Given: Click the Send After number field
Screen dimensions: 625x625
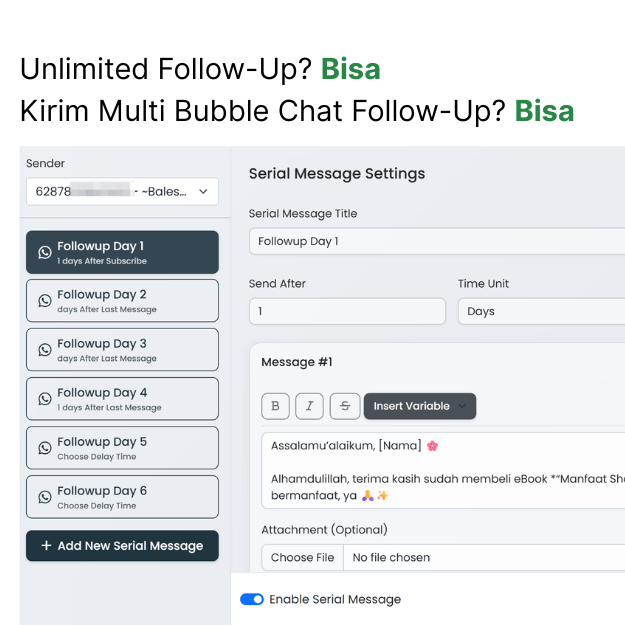Looking at the screenshot, I should 347,311.
